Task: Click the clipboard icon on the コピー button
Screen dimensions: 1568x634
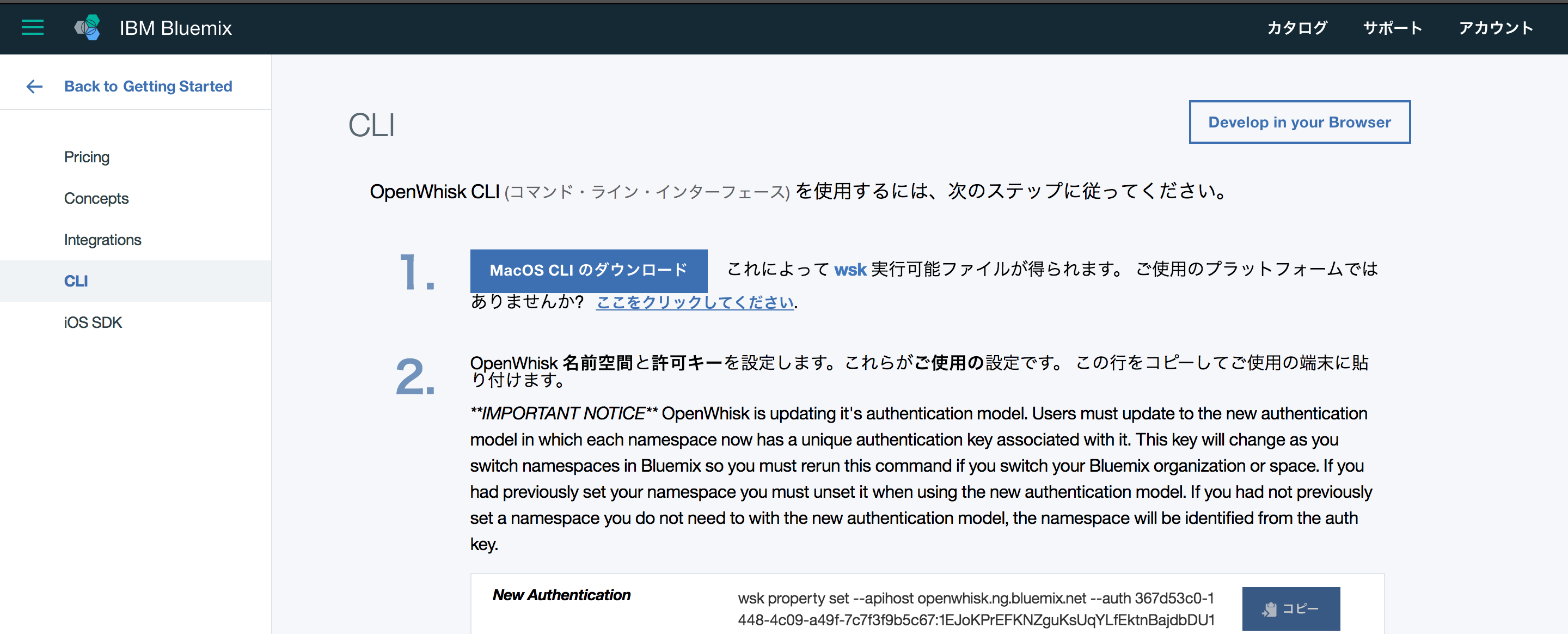Action: coord(1269,608)
